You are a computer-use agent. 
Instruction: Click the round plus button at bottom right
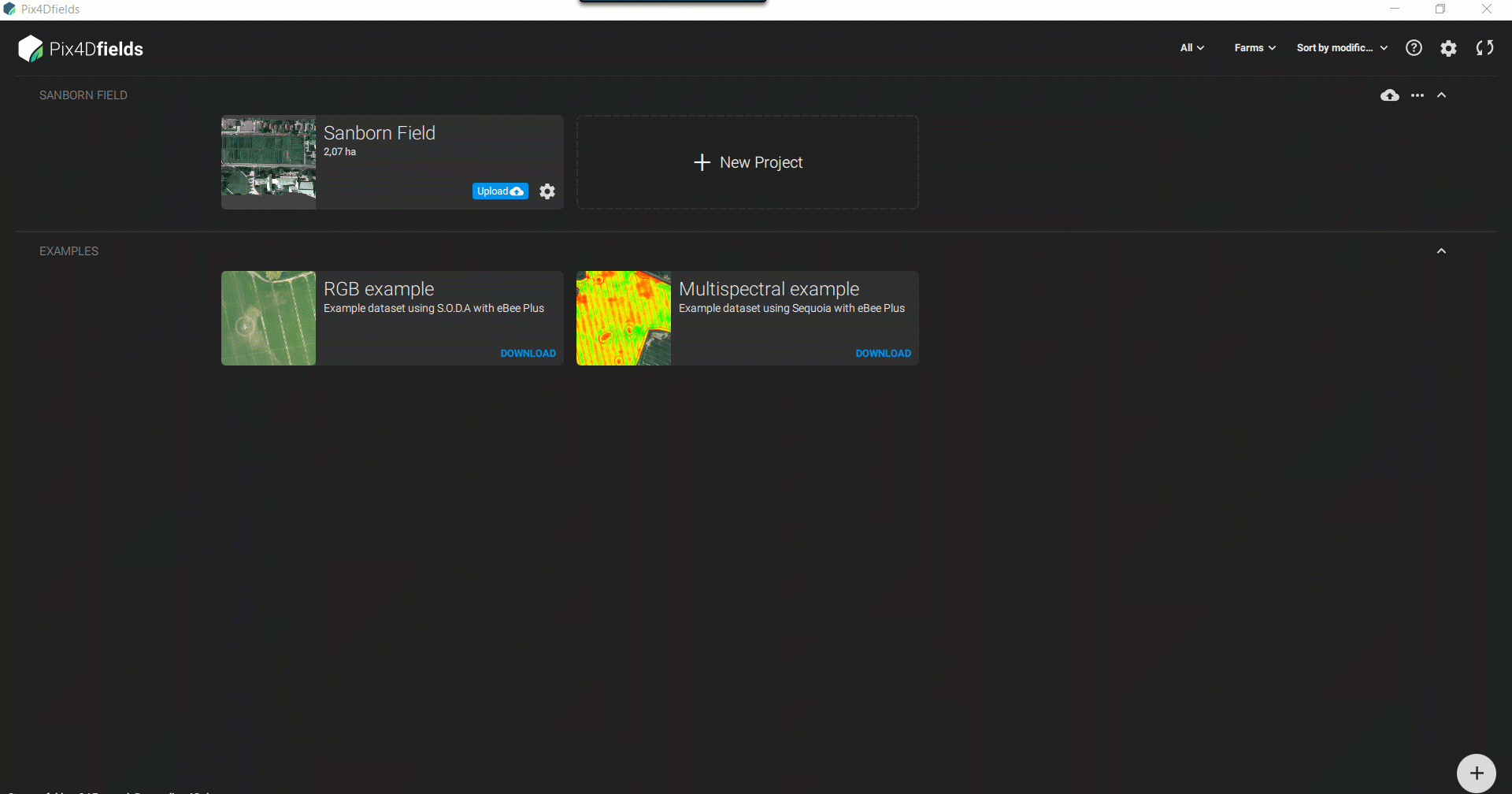tap(1476, 773)
